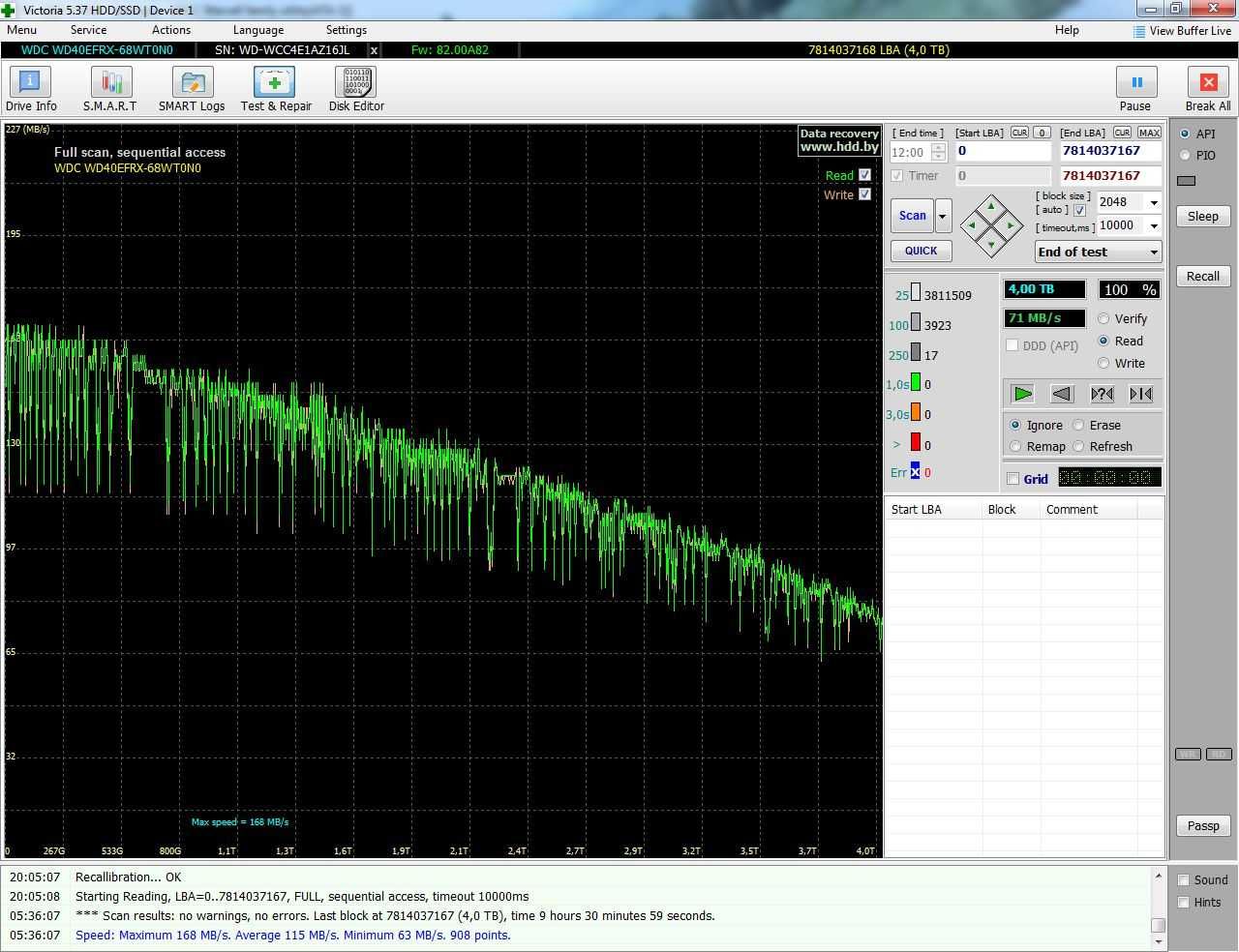Viewport: 1239px width, 952px height.
Task: Toggle the Read graph checkbox
Action: pyautogui.click(x=864, y=175)
